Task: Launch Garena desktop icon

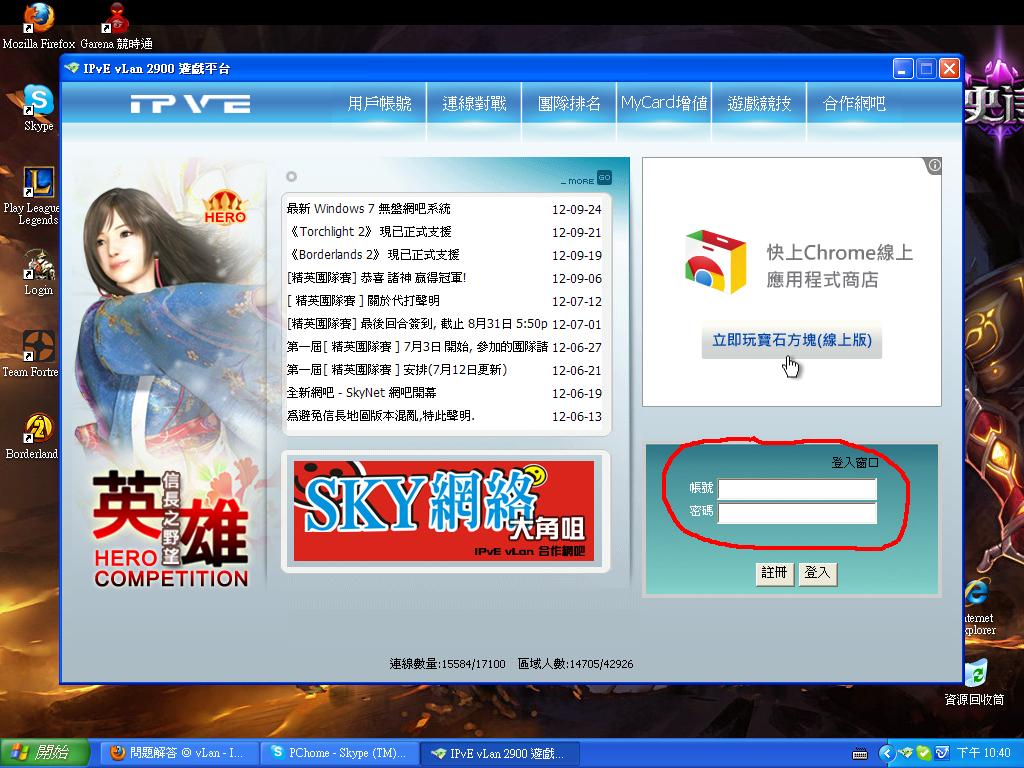Action: [x=117, y=20]
